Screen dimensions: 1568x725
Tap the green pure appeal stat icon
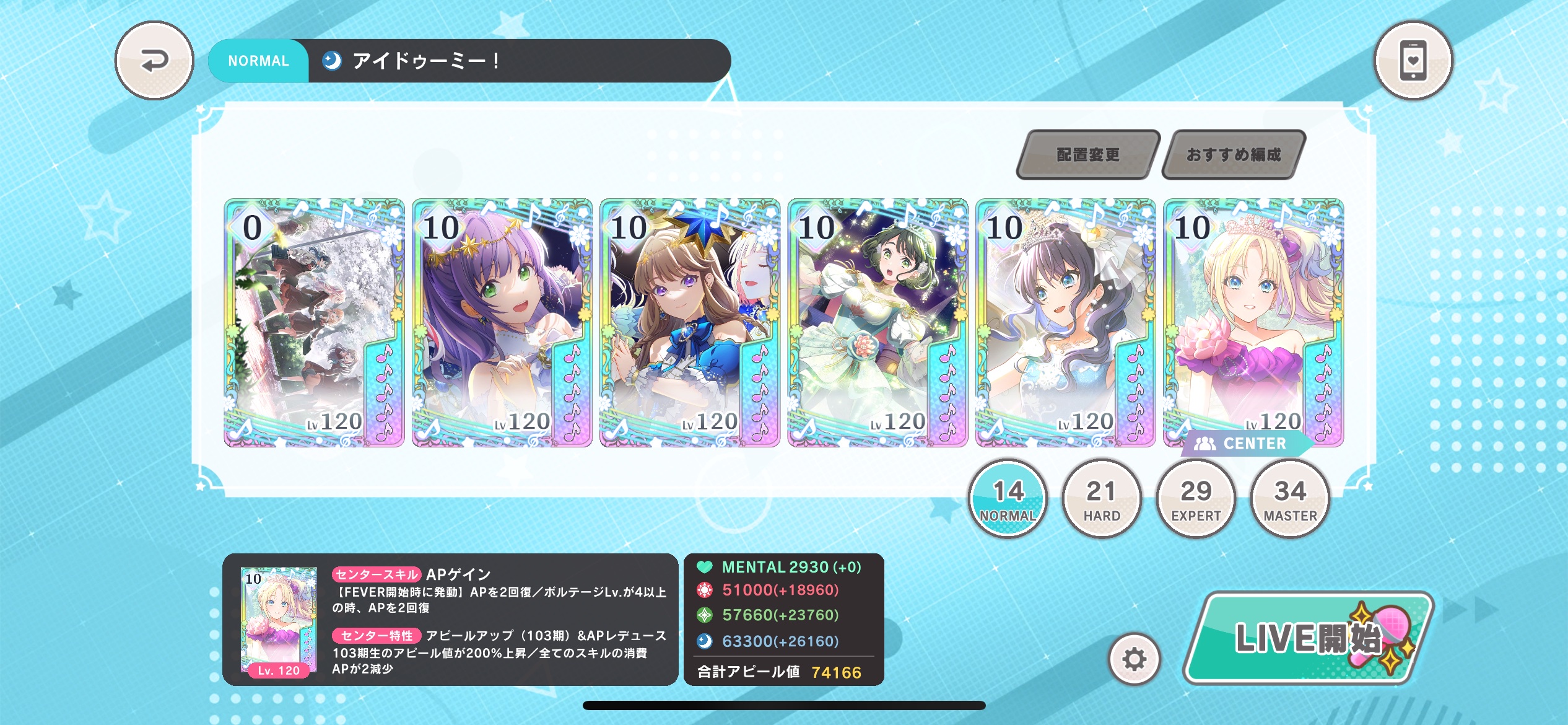point(705,615)
